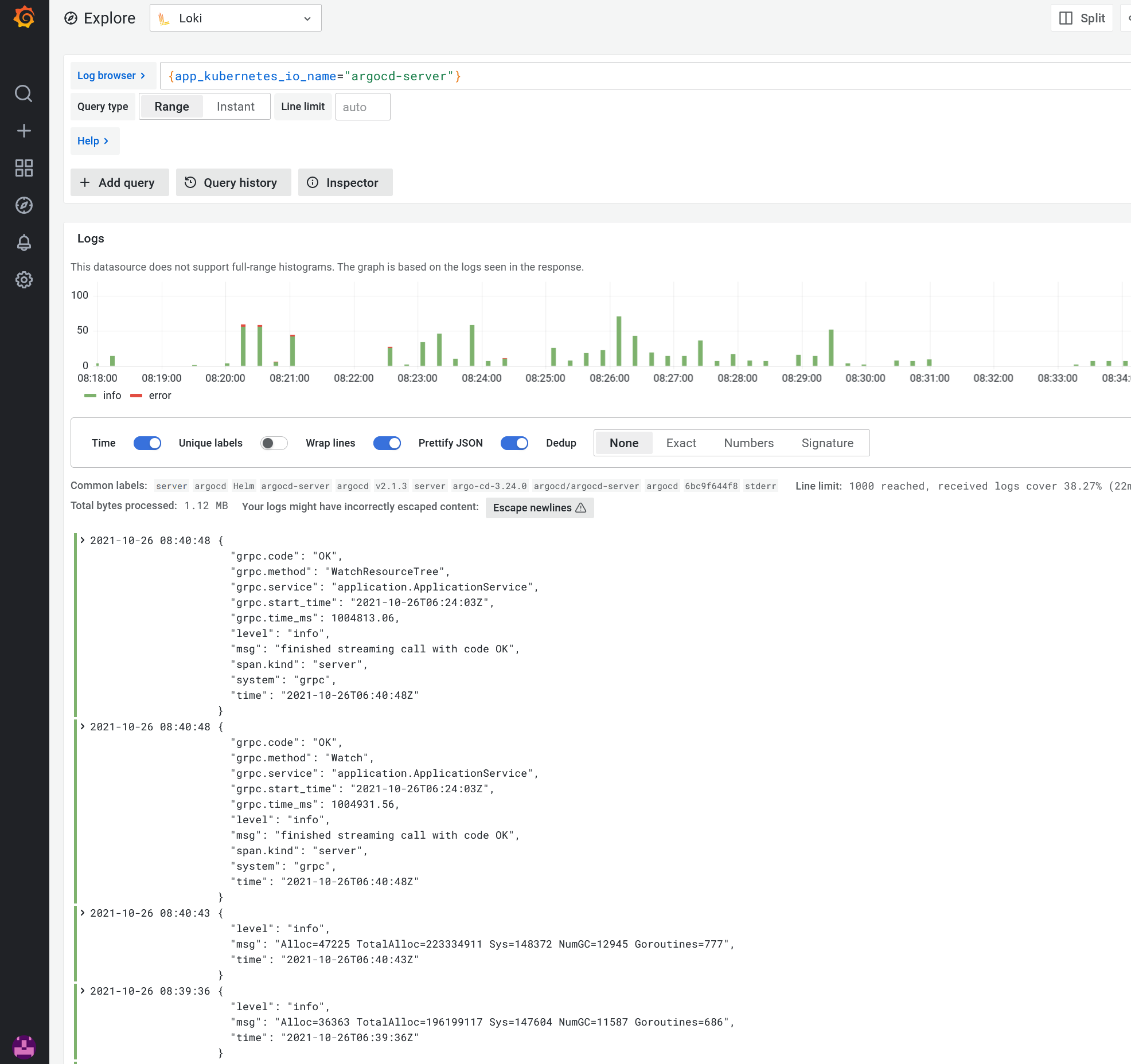The height and width of the screenshot is (1064, 1131).
Task: Click the user avatar at sidebar bottom
Action: [24, 1047]
